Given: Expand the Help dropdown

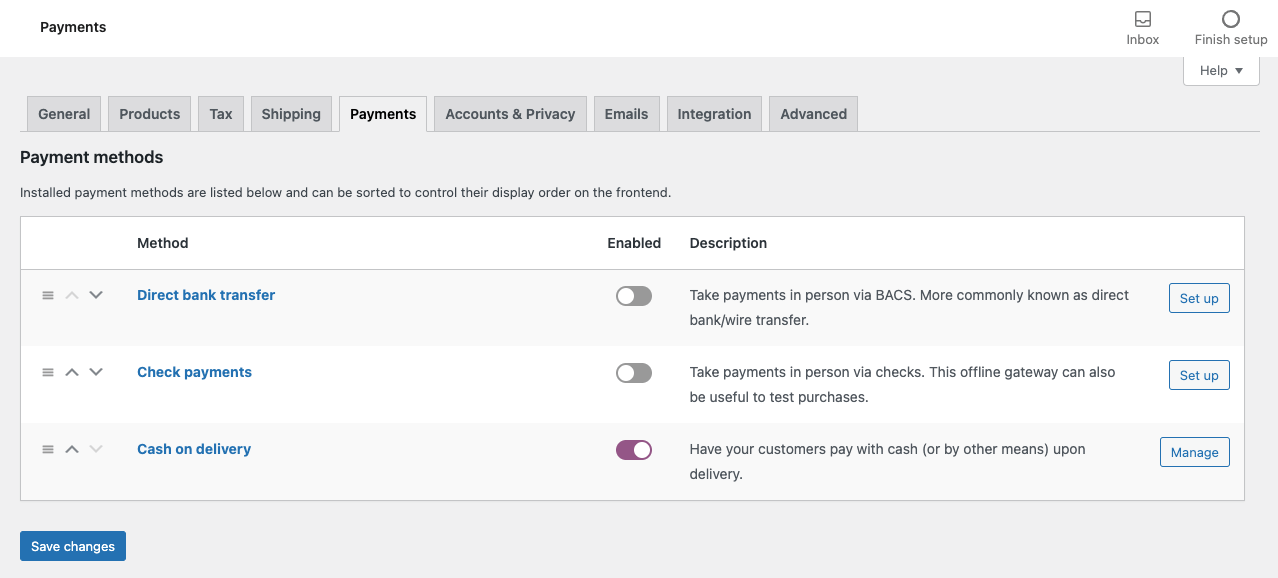Looking at the screenshot, I should (1221, 71).
